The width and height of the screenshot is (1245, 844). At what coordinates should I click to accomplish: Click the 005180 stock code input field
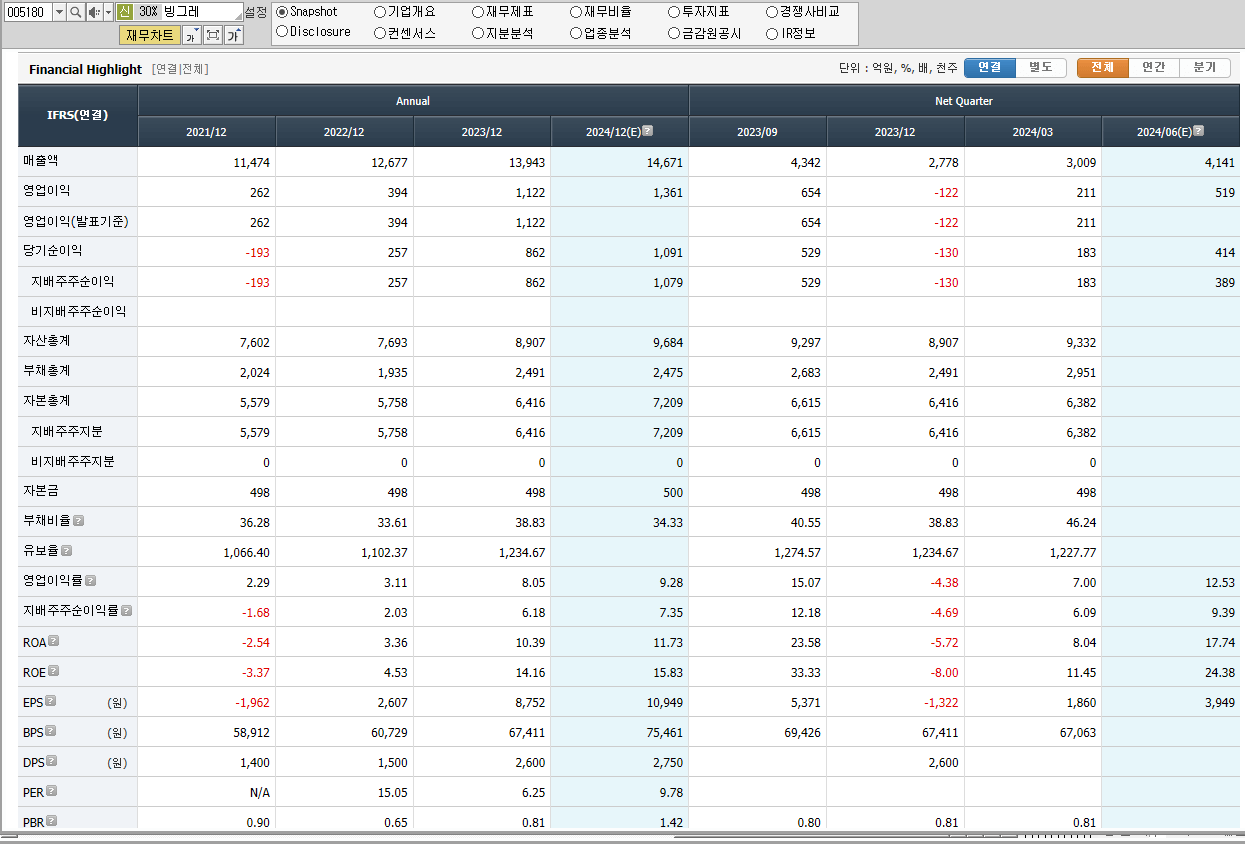(27, 12)
